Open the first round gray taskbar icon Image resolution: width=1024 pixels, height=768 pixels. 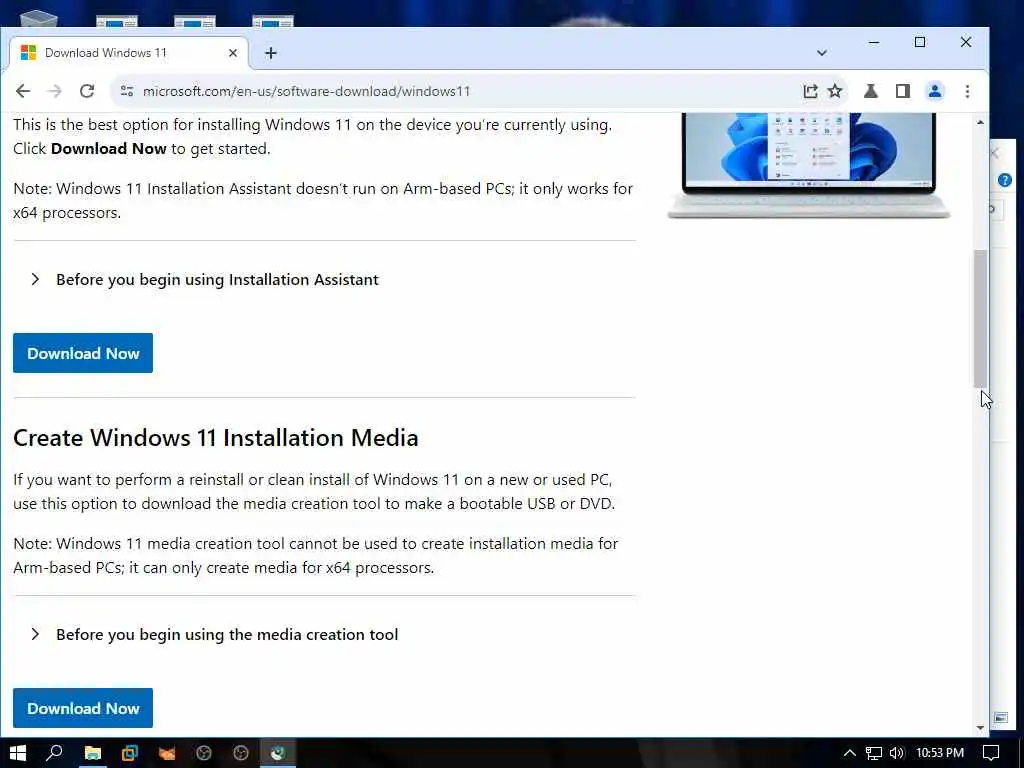pyautogui.click(x=204, y=753)
